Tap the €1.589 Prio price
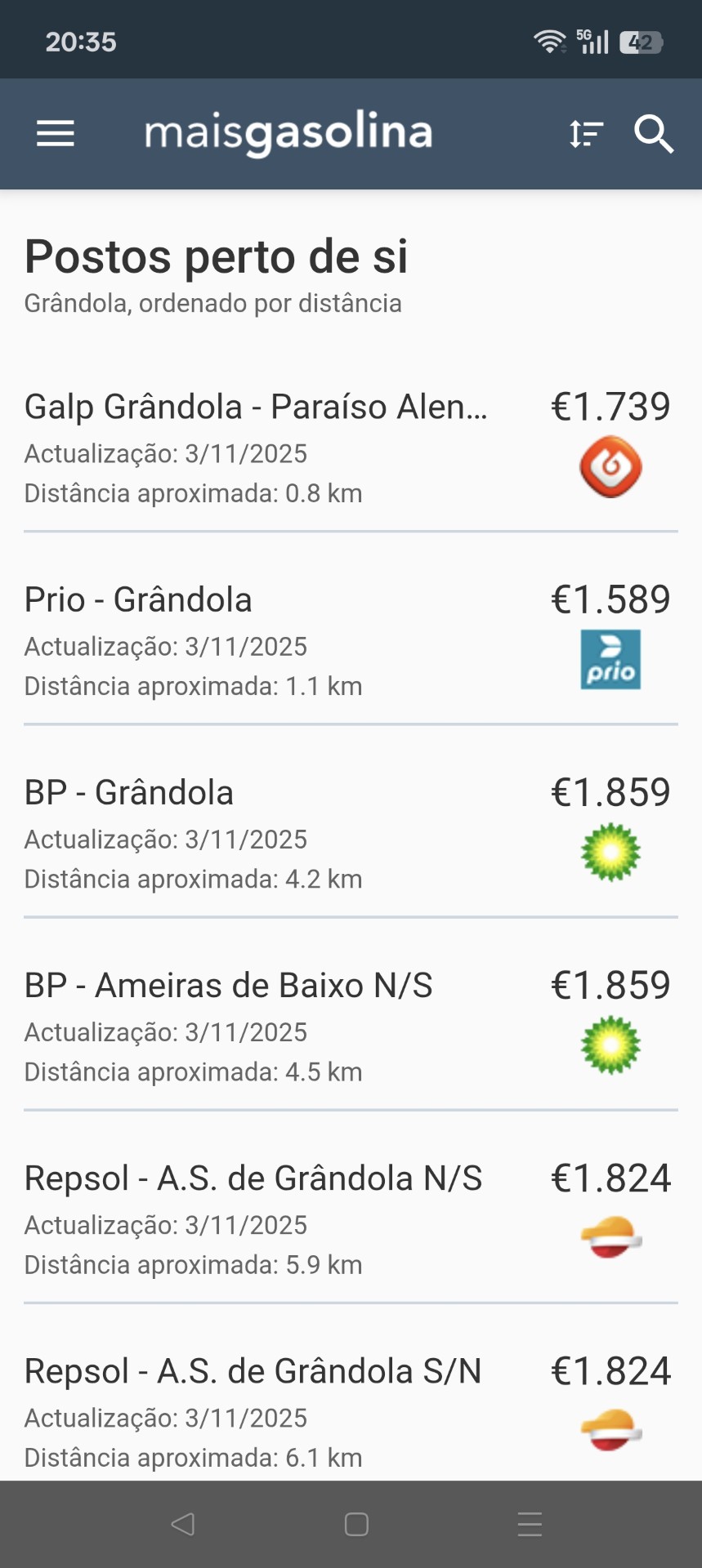 click(610, 599)
